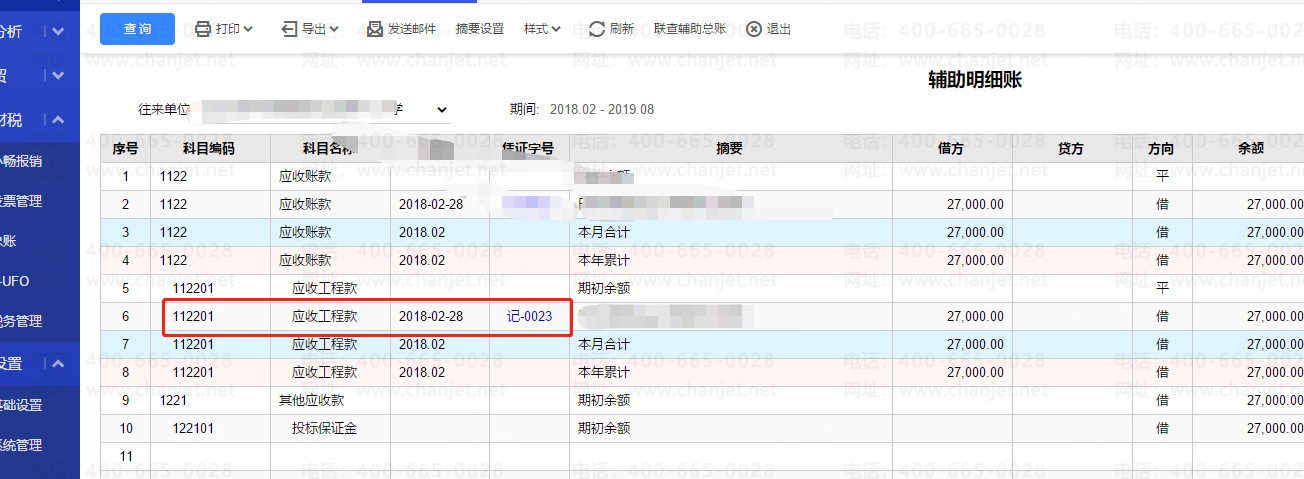Click 借方 amount 27,000.00 in row 6
Image resolution: width=1304 pixels, height=479 pixels.
click(x=975, y=316)
